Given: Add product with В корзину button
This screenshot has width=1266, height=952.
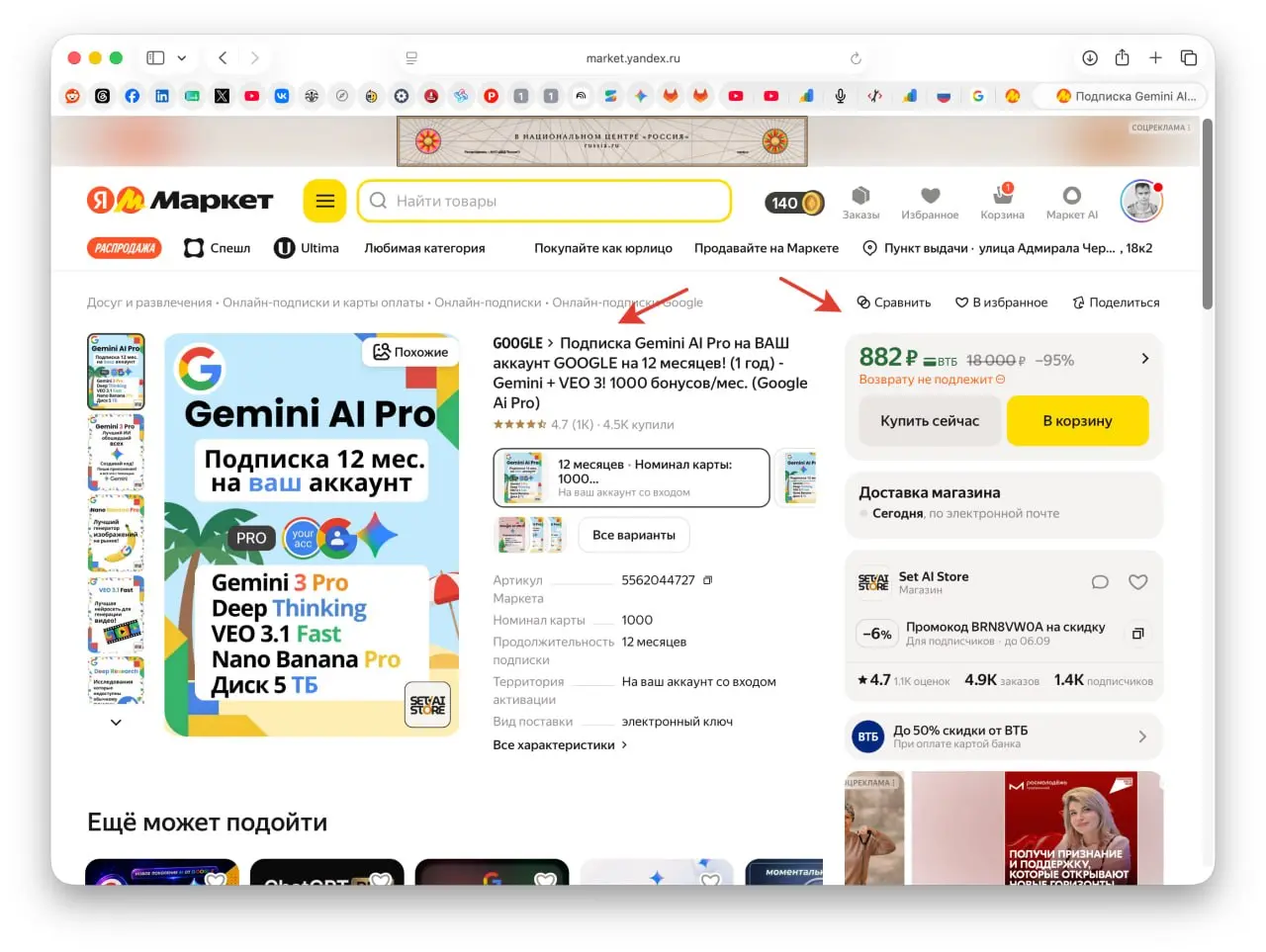Looking at the screenshot, I should pyautogui.click(x=1077, y=421).
